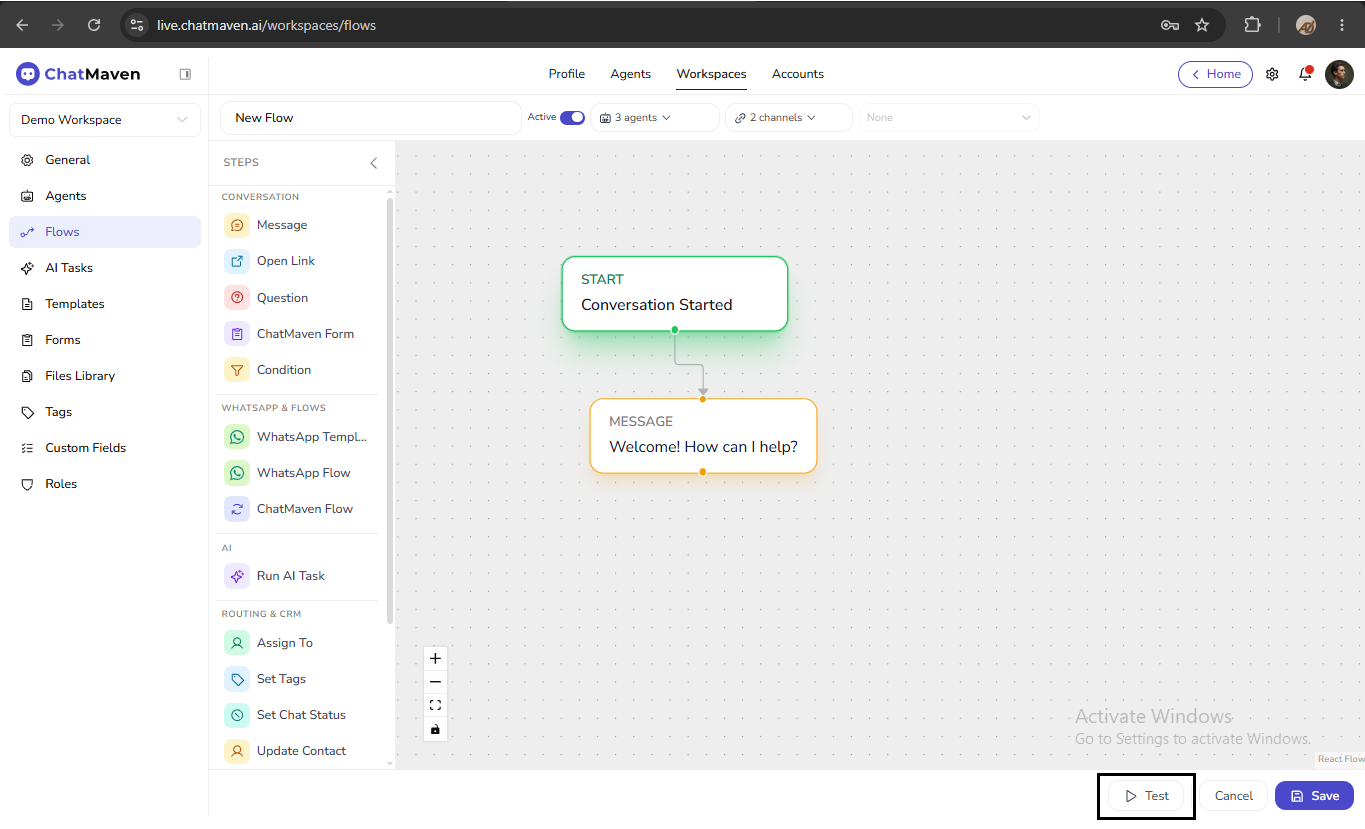The height and width of the screenshot is (829, 1365).
Task: Go back in the browser
Action: (x=22, y=25)
